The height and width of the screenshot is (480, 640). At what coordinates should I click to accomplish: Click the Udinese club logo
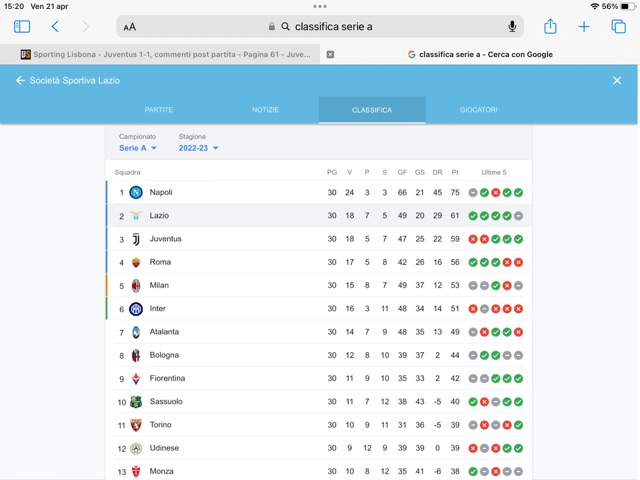click(x=136, y=448)
